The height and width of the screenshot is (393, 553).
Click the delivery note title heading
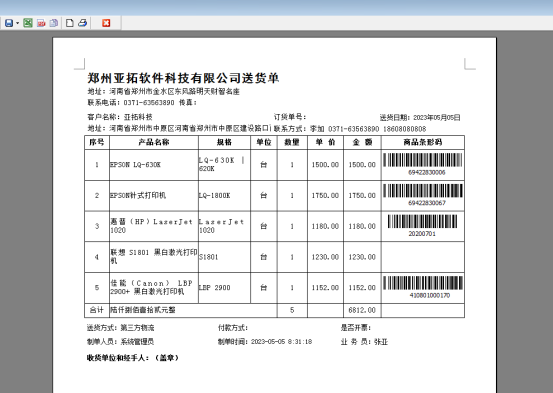point(183,78)
